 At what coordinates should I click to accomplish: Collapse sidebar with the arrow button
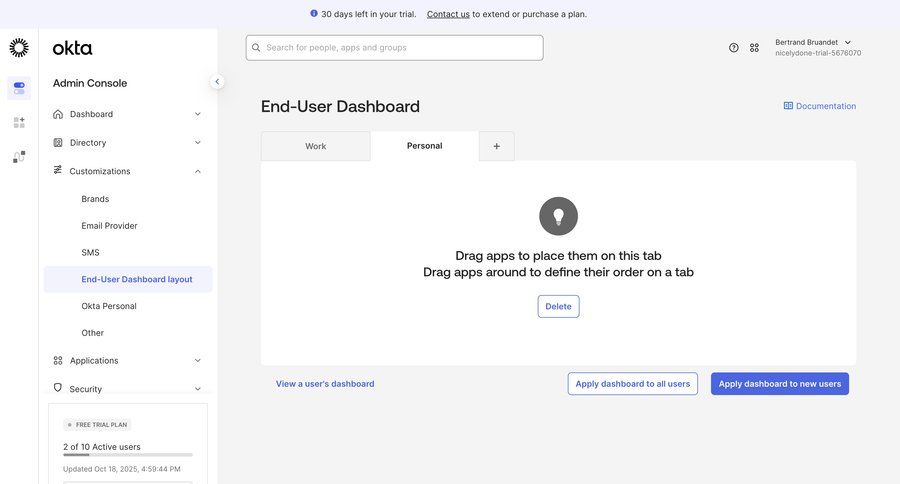[x=217, y=82]
